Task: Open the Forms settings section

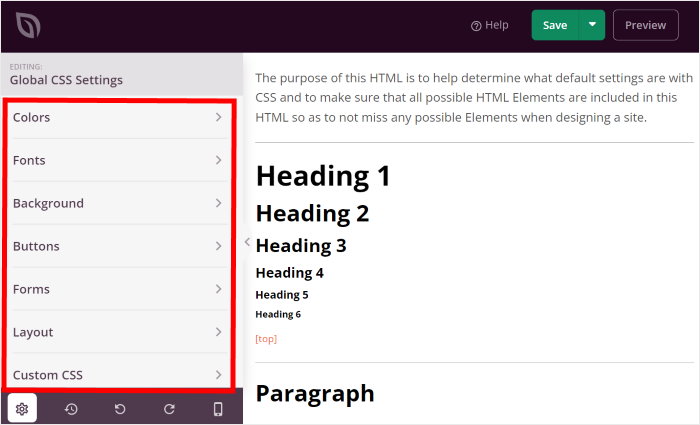Action: click(x=120, y=289)
